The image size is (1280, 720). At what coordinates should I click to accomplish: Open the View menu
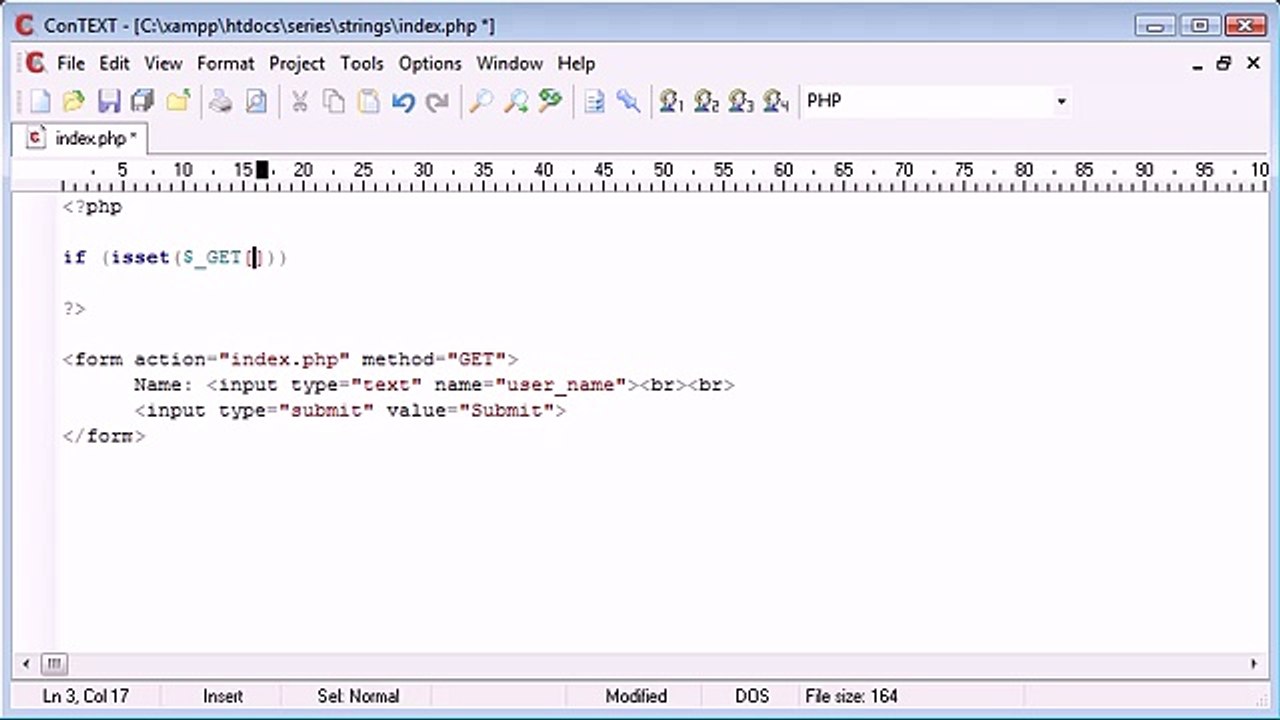[x=163, y=63]
